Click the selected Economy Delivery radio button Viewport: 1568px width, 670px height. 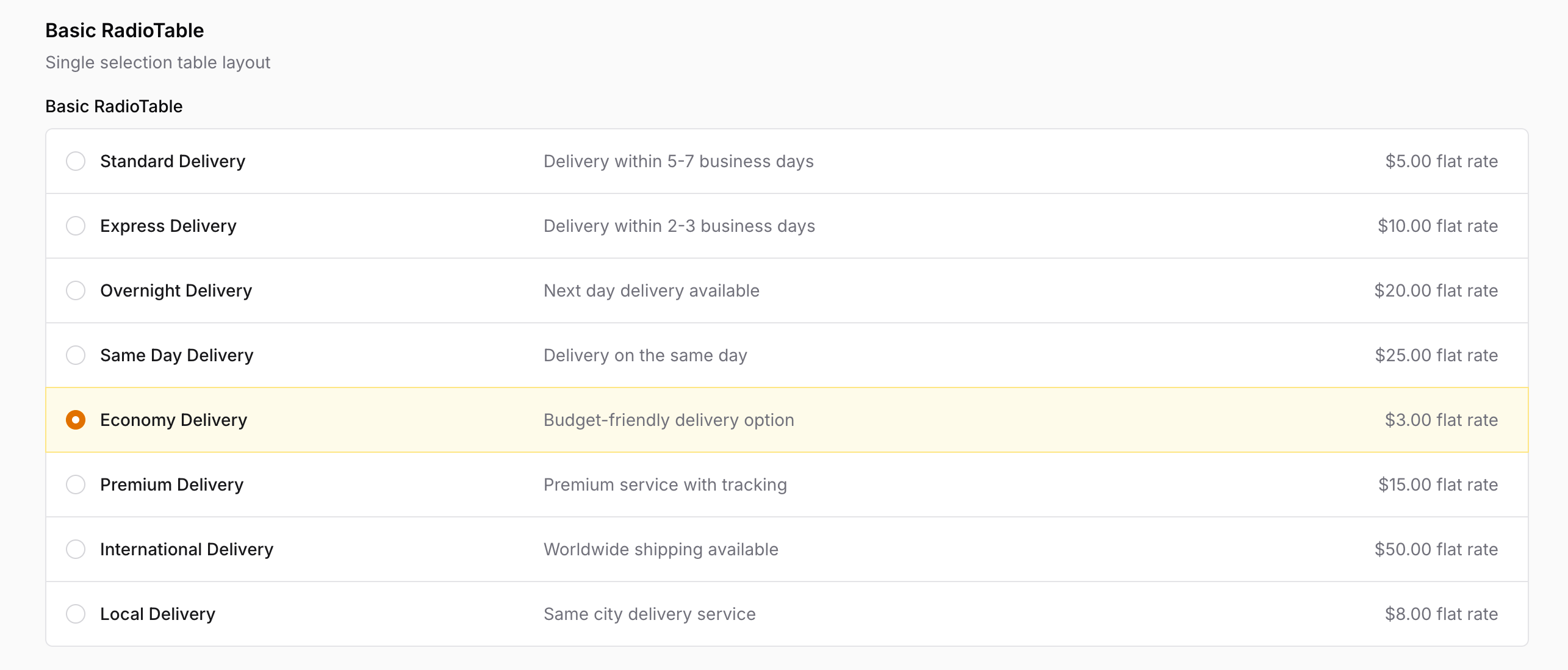pyautogui.click(x=76, y=420)
